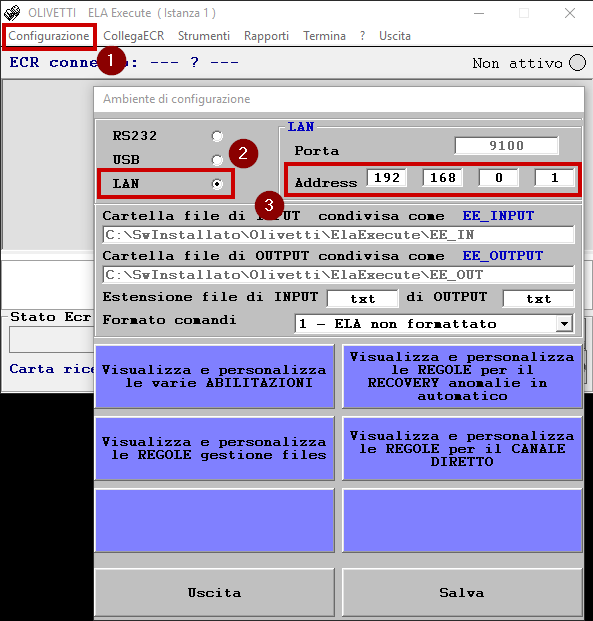The width and height of the screenshot is (593, 621).
Task: Click Uscita in the menu bar
Action: click(395, 36)
